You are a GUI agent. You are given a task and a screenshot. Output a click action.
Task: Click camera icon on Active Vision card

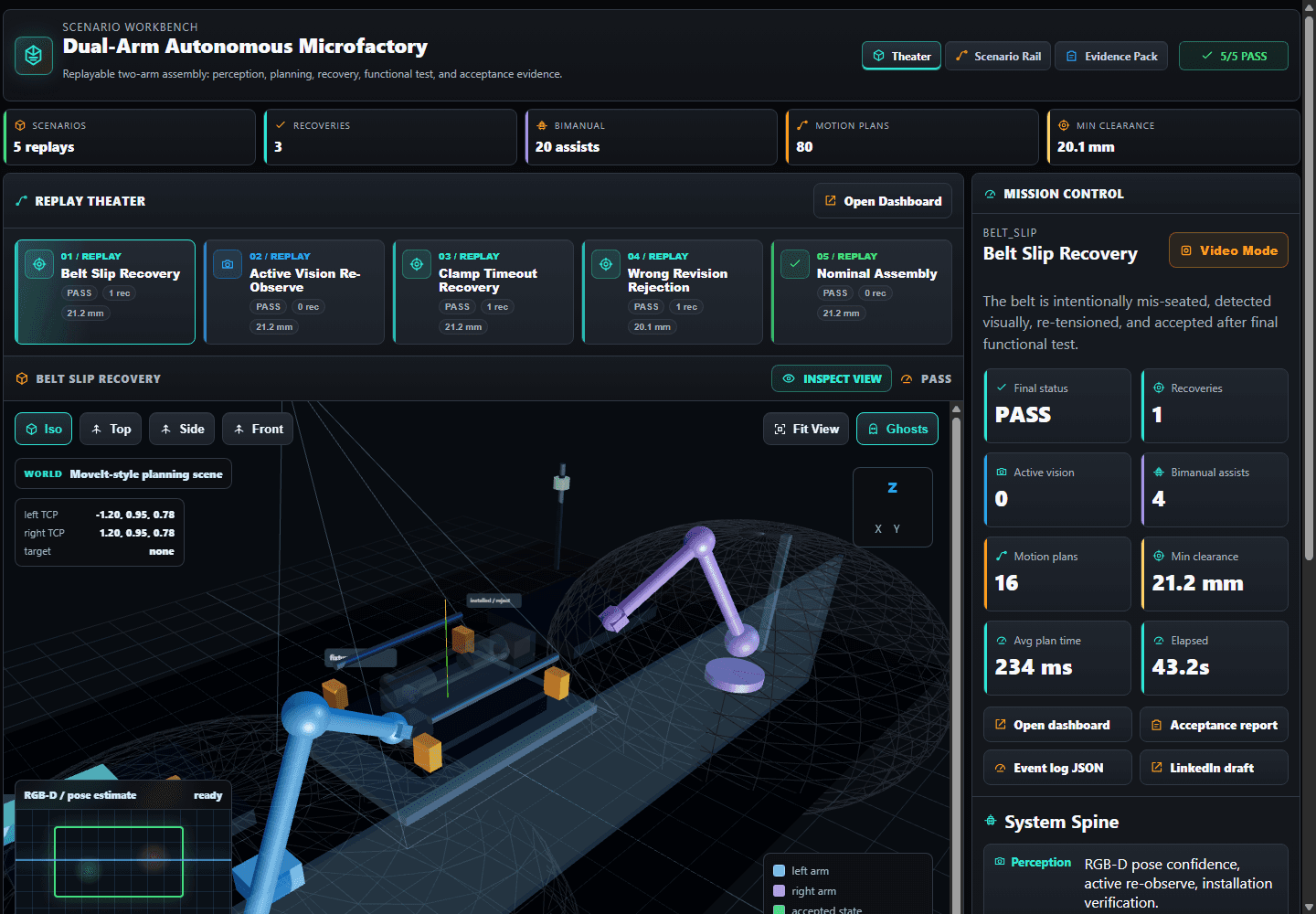click(x=228, y=264)
